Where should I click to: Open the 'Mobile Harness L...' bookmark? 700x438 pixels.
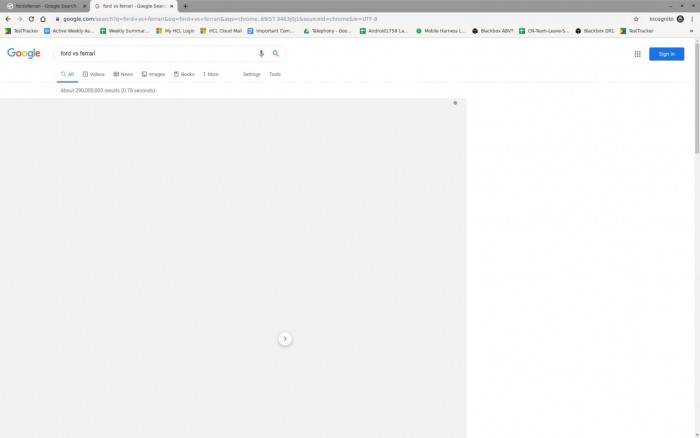coord(441,31)
